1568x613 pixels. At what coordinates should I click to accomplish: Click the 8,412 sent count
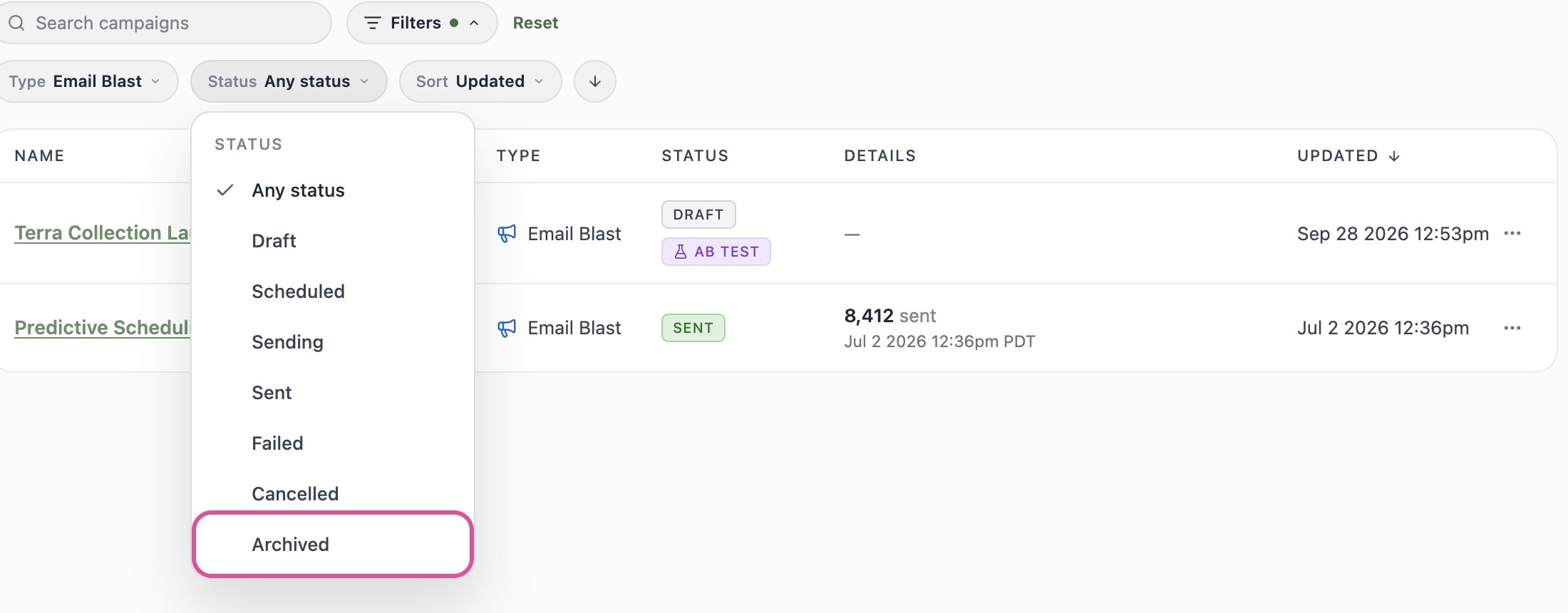coord(890,316)
